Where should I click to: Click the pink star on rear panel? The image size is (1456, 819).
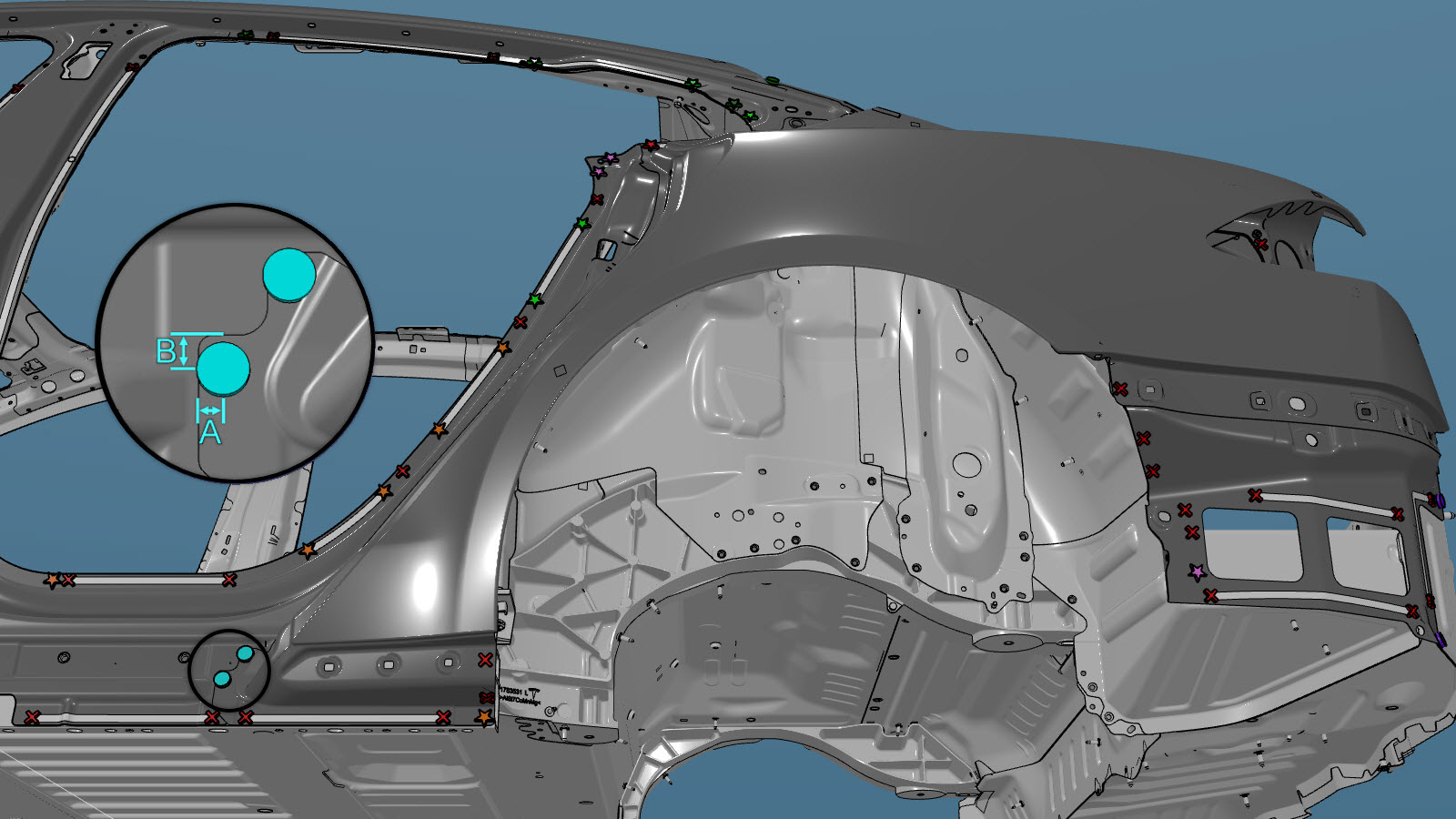pyautogui.click(x=1198, y=572)
